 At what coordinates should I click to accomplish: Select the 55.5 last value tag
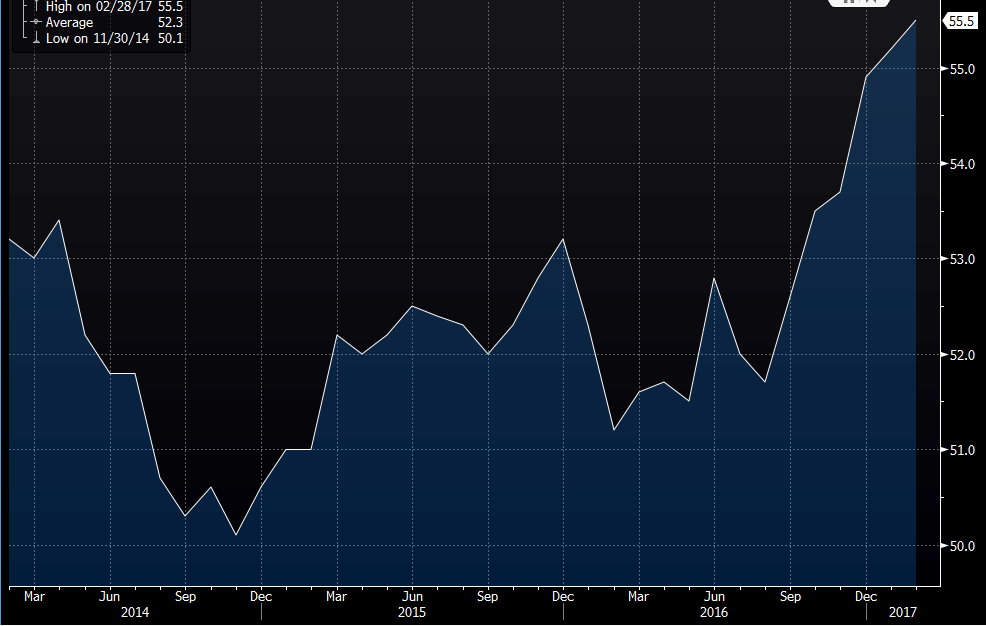961,21
